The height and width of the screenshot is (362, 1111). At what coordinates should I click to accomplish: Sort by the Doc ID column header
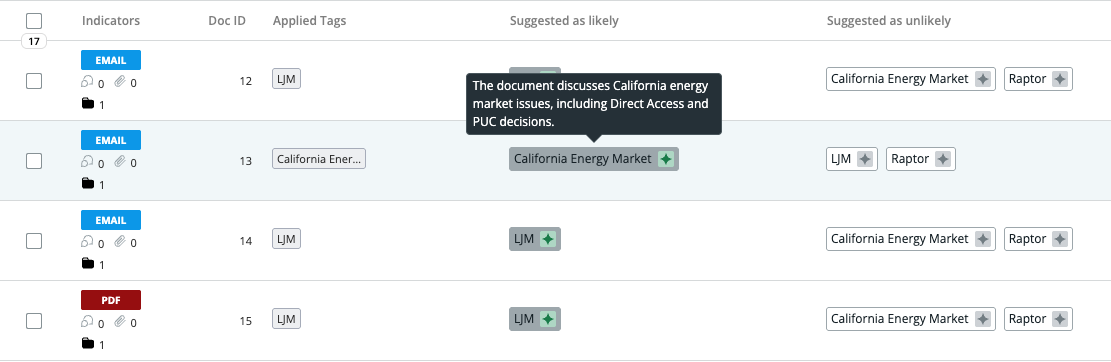(x=227, y=21)
